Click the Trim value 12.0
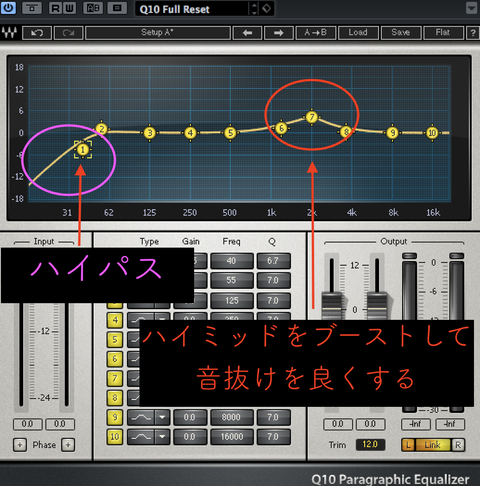 (x=370, y=445)
